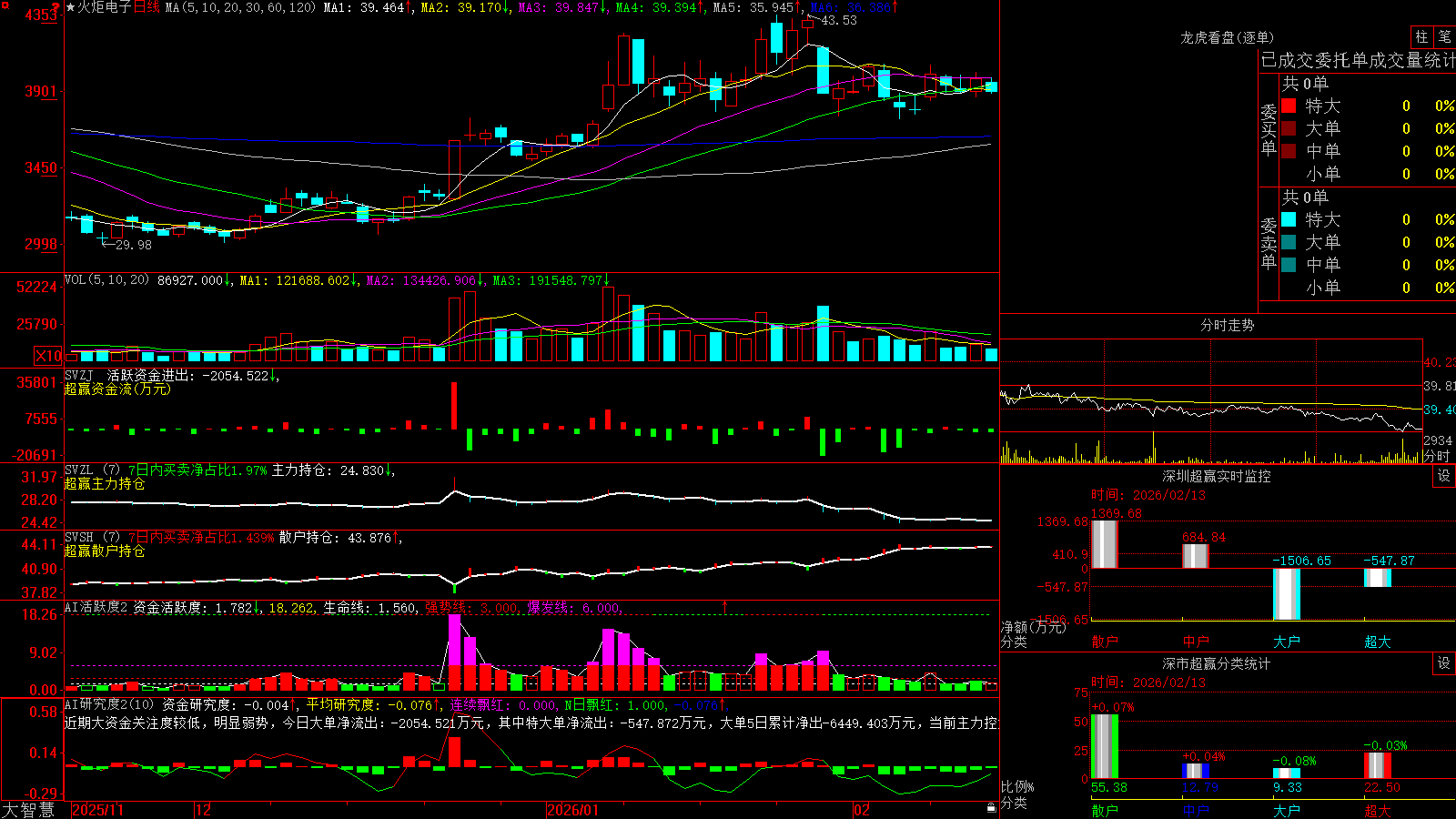Open 设 settings for 深市超赢分类统计

[1443, 664]
